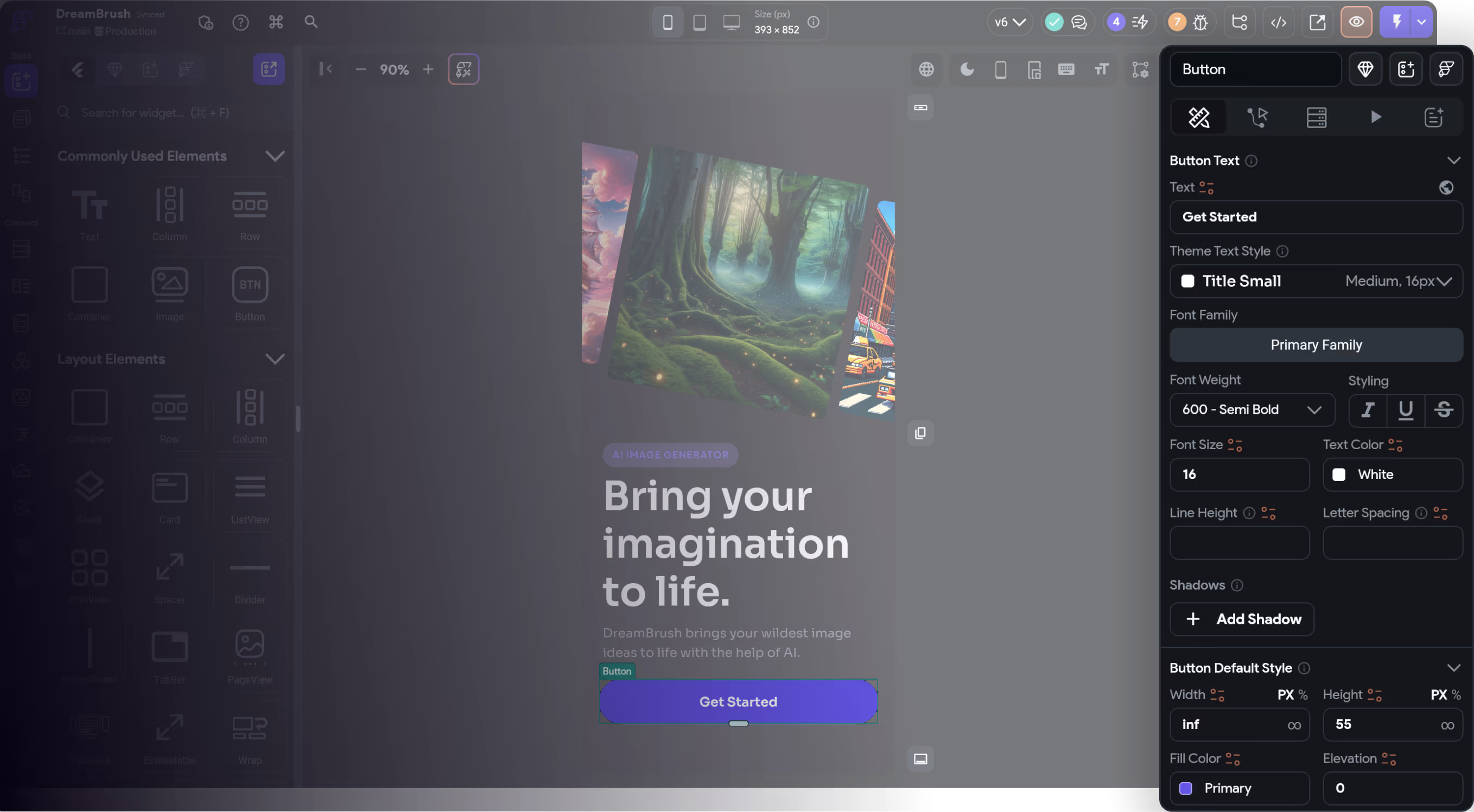Select PX unit for Height
The width and height of the screenshot is (1474, 812).
click(x=1439, y=695)
